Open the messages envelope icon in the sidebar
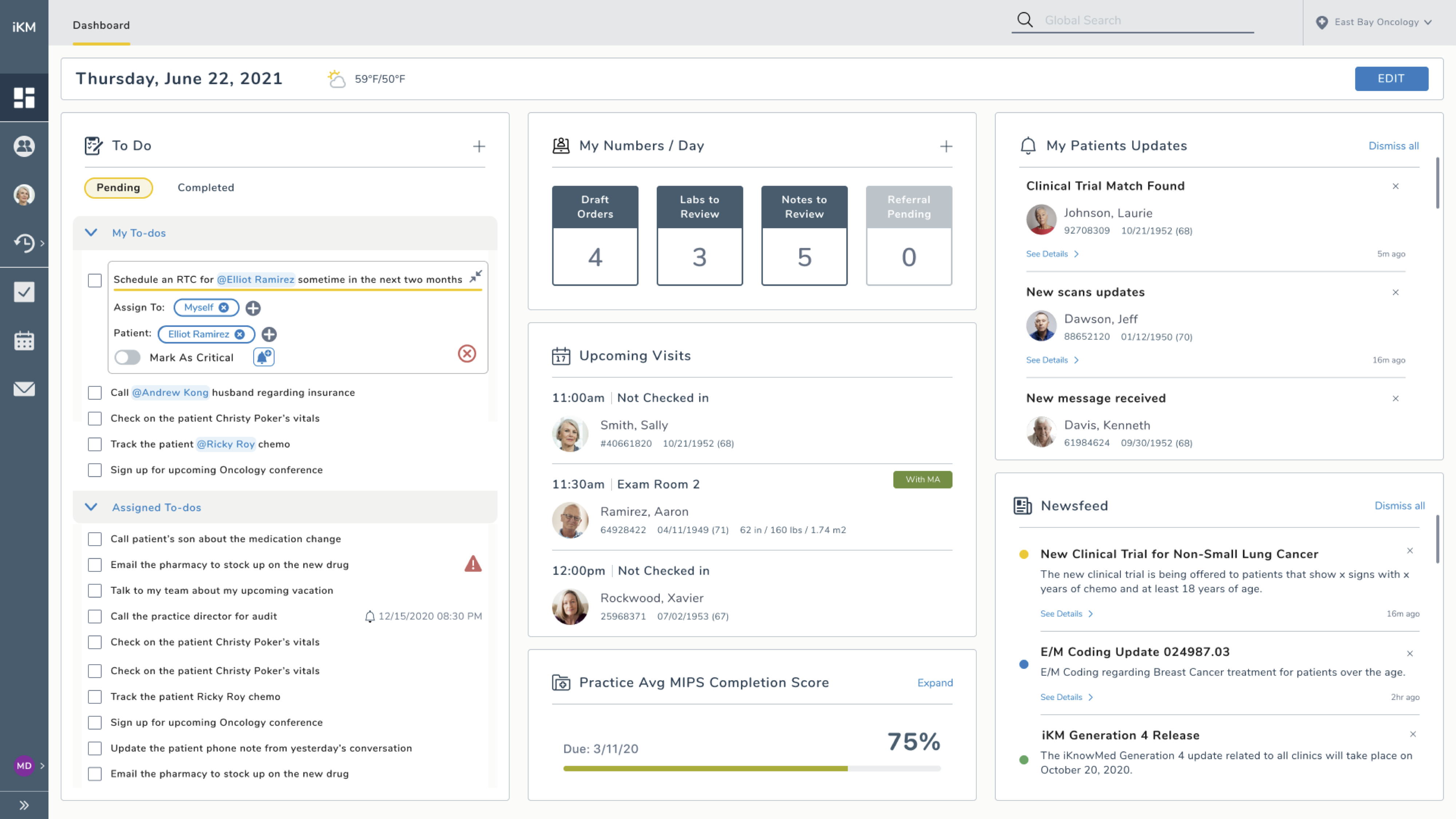 click(24, 388)
